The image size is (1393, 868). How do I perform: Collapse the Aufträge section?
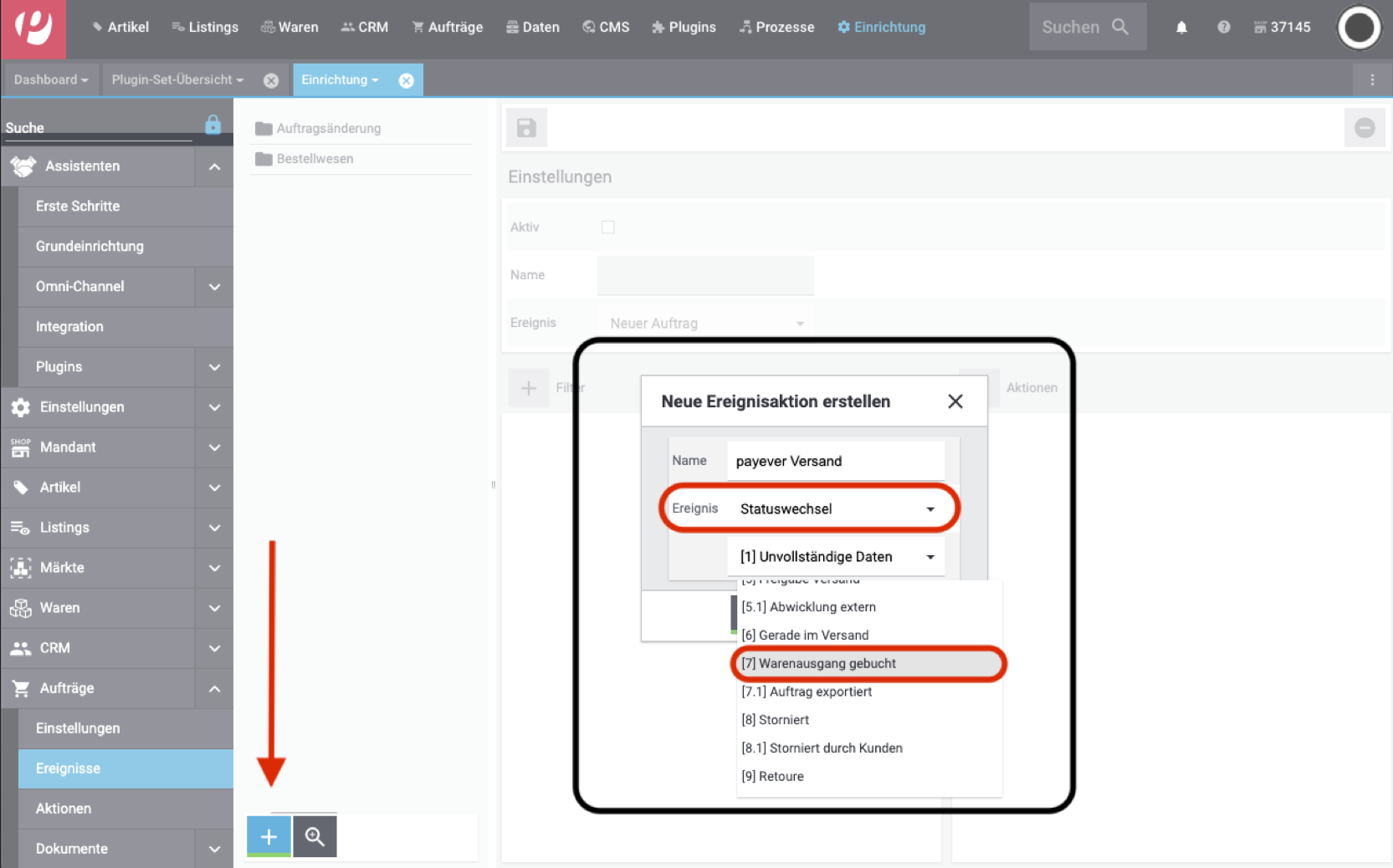pos(215,688)
